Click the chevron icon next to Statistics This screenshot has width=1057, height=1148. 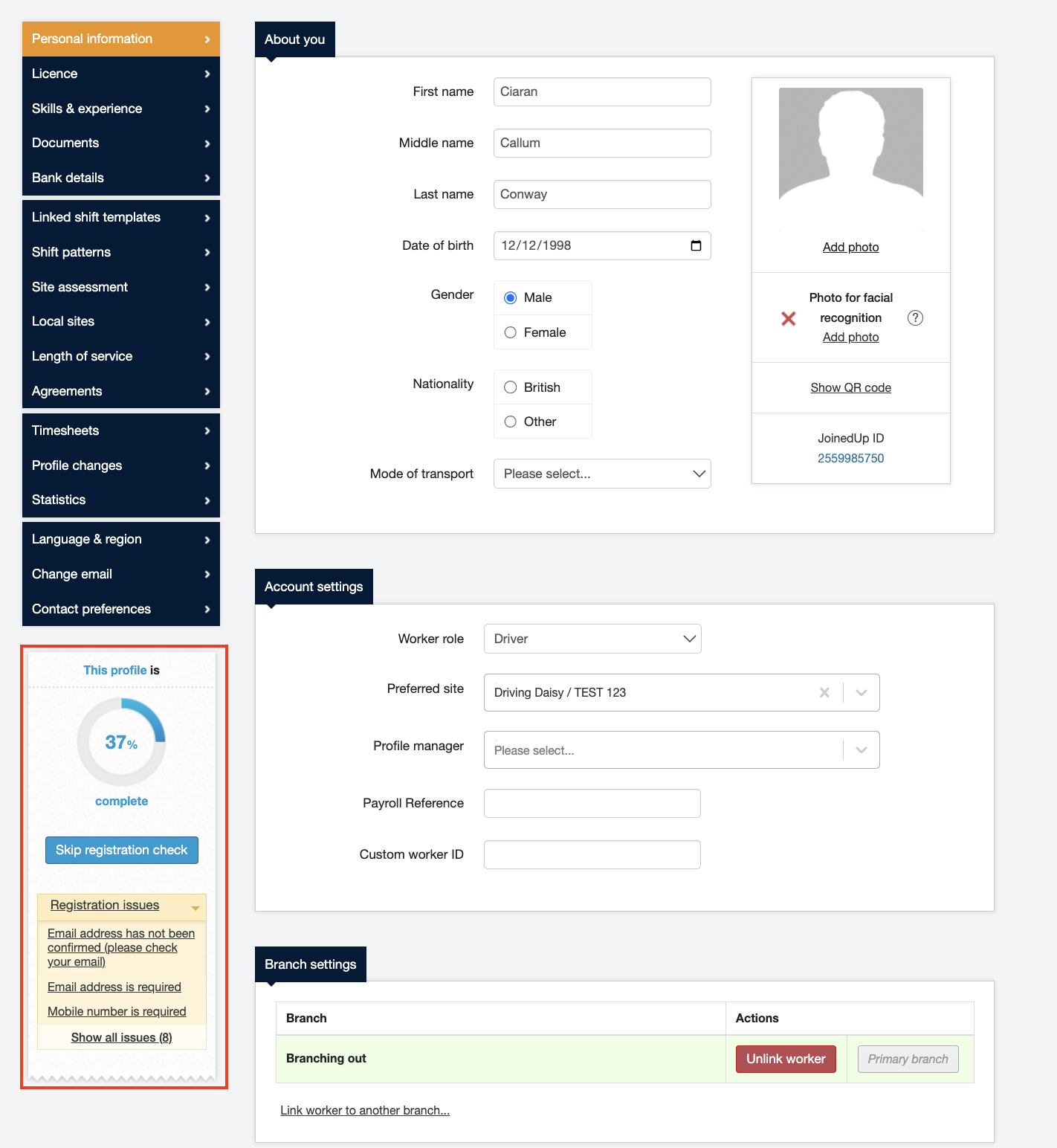207,500
